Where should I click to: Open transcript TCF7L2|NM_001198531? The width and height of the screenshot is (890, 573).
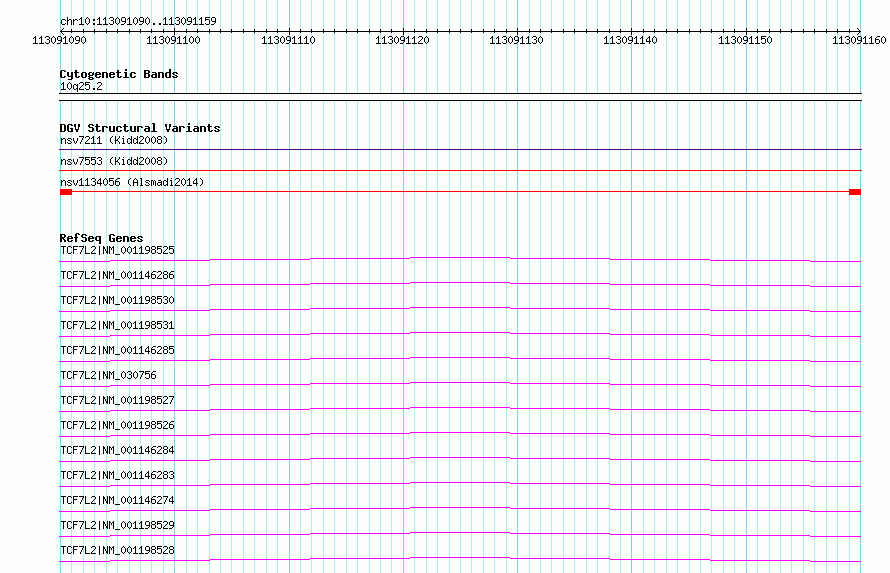117,325
